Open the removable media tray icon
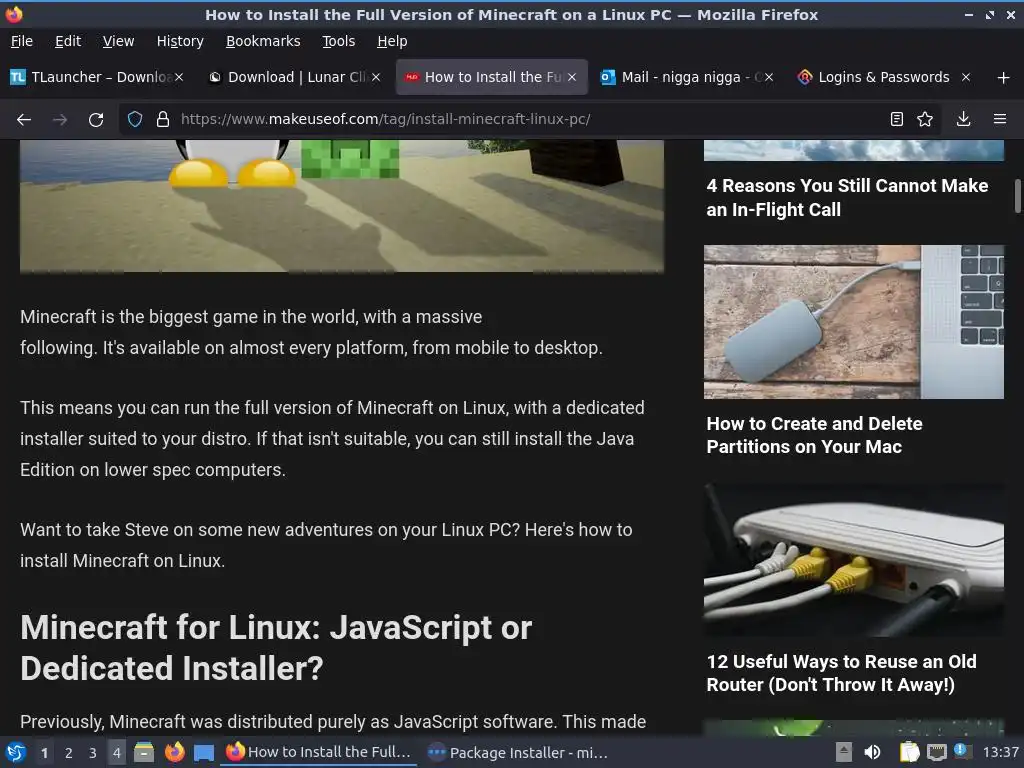Screen dimensions: 1024x768 844,752
